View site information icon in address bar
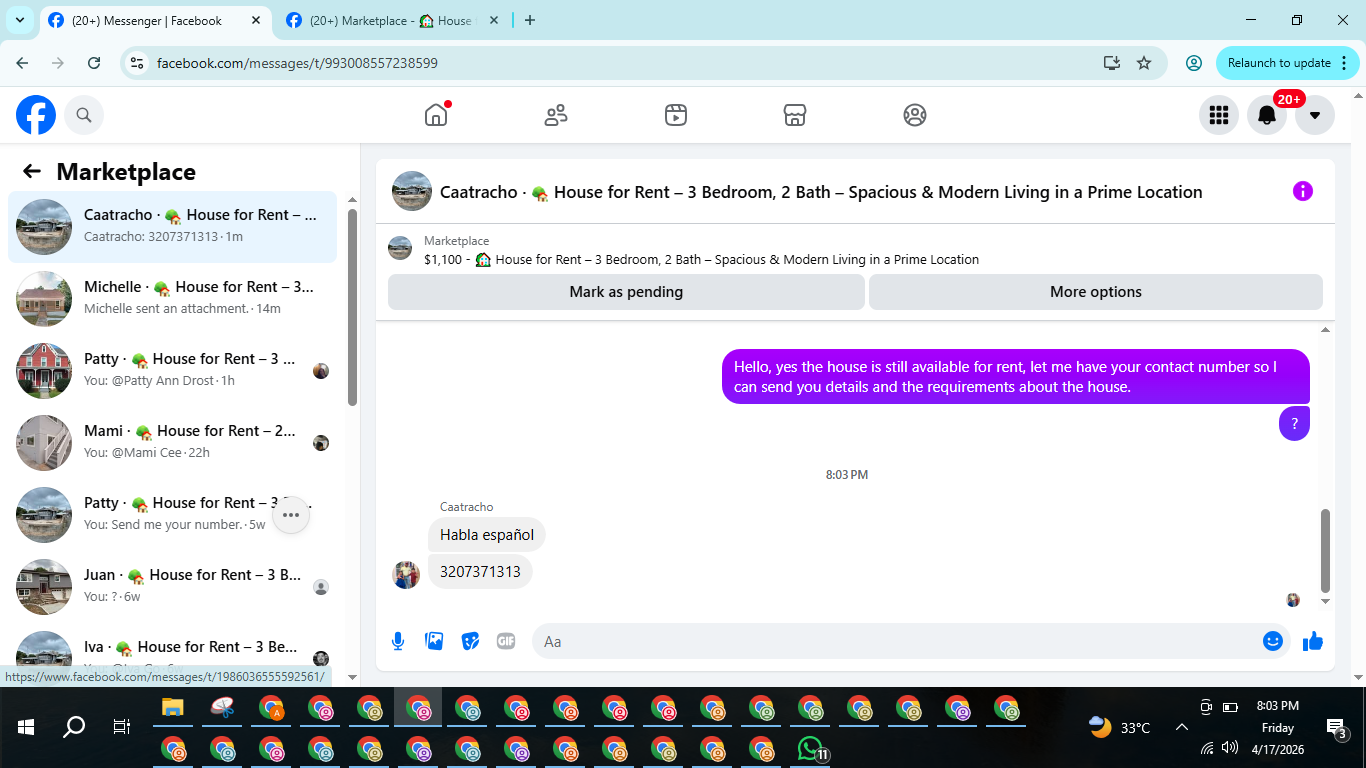 pyautogui.click(x=138, y=63)
